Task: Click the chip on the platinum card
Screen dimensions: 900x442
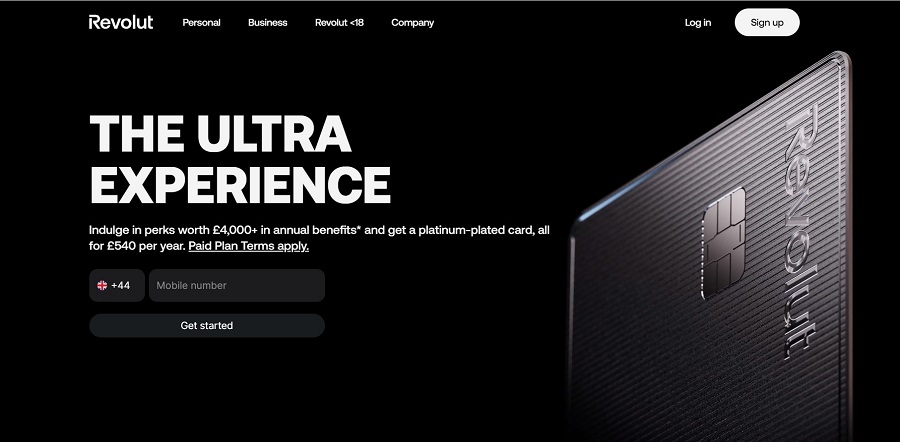Action: 724,242
